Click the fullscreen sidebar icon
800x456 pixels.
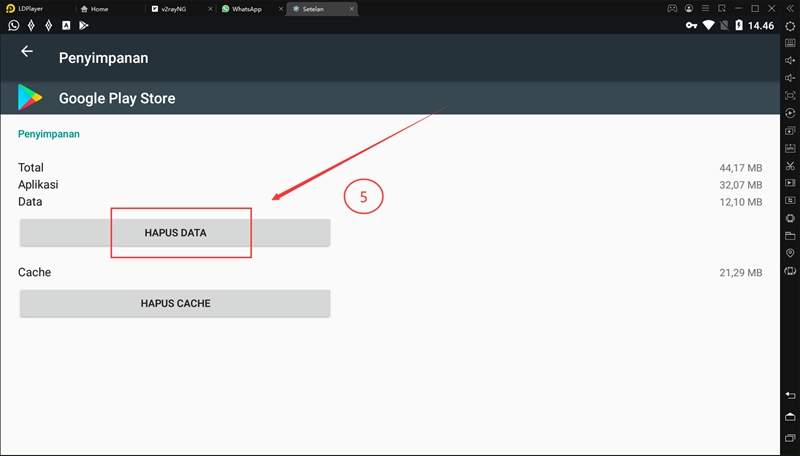tap(790, 95)
